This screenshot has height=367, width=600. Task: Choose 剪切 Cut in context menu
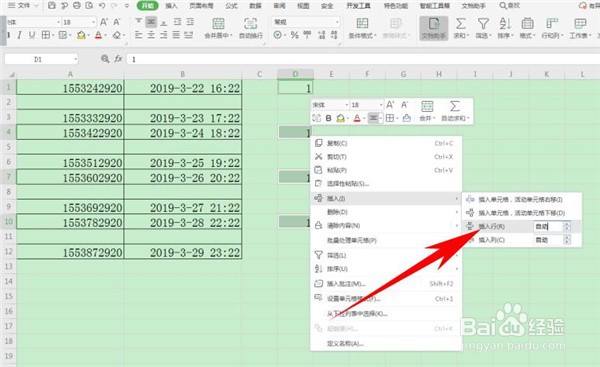point(386,157)
